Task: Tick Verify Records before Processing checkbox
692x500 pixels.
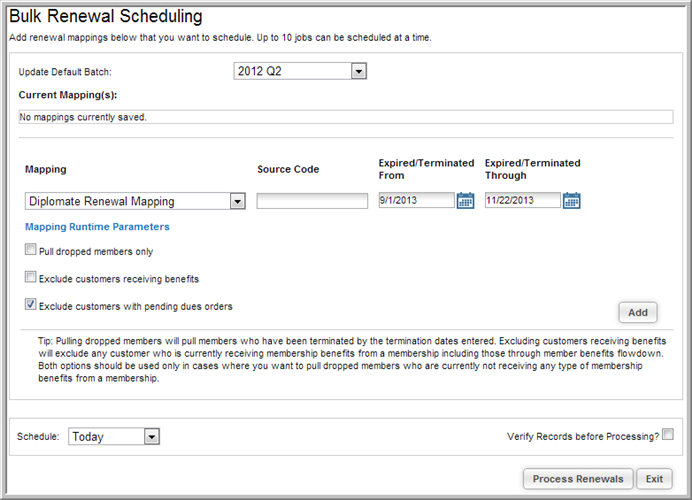Action: [668, 434]
